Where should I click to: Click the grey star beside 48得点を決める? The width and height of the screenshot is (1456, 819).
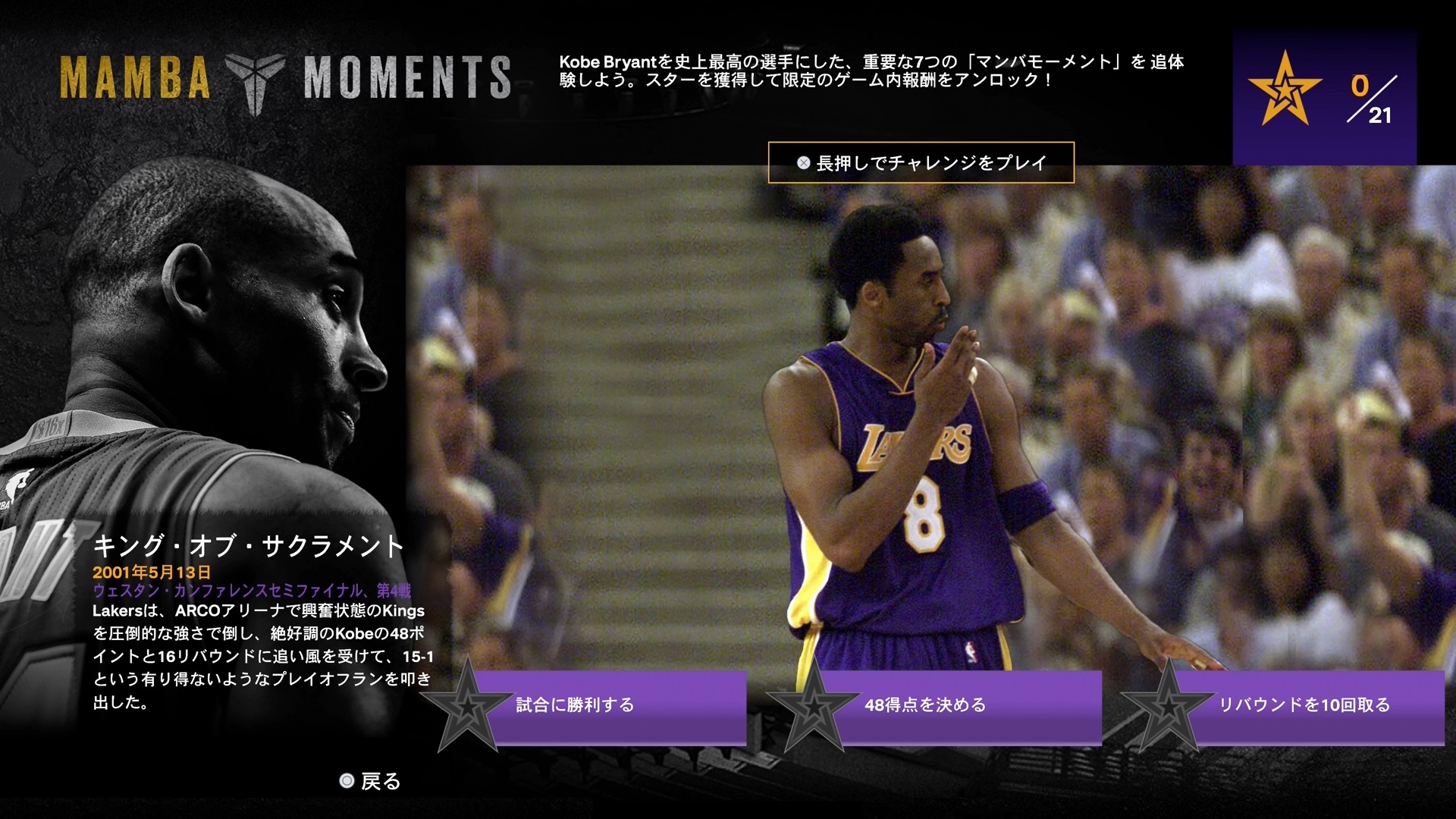(x=813, y=708)
